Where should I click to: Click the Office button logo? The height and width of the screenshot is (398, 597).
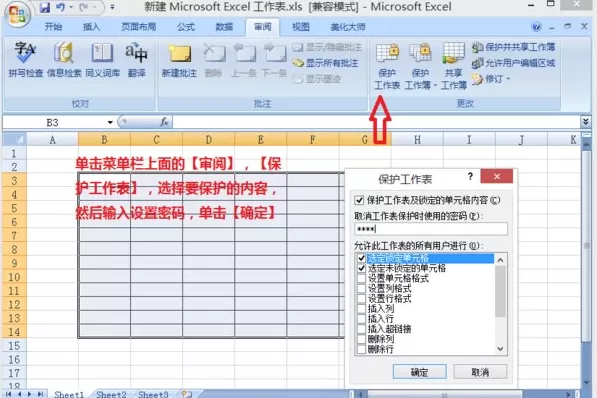pos(17,14)
